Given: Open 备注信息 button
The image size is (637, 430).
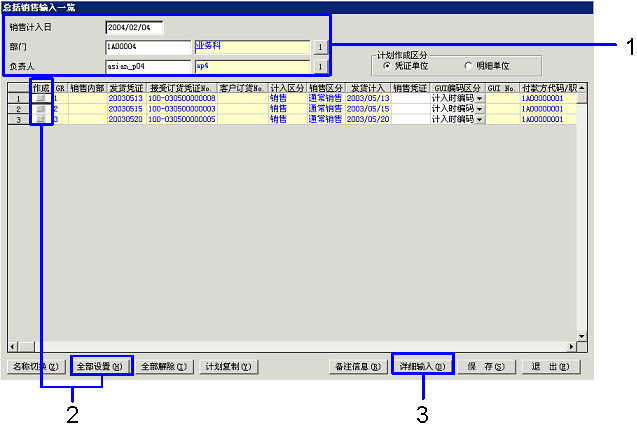Looking at the screenshot, I should (x=358, y=367).
